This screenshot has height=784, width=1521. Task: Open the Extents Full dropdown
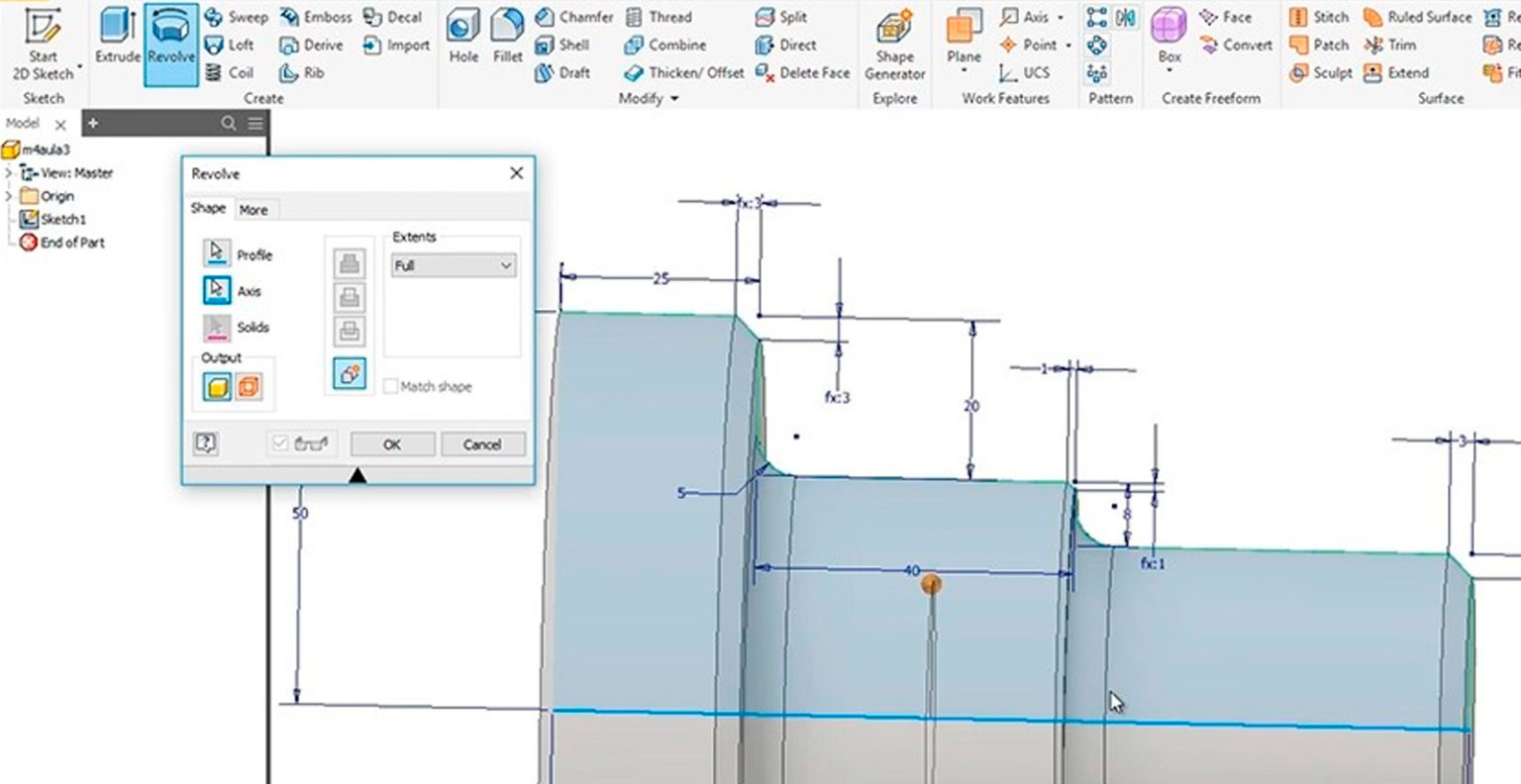[x=453, y=265]
